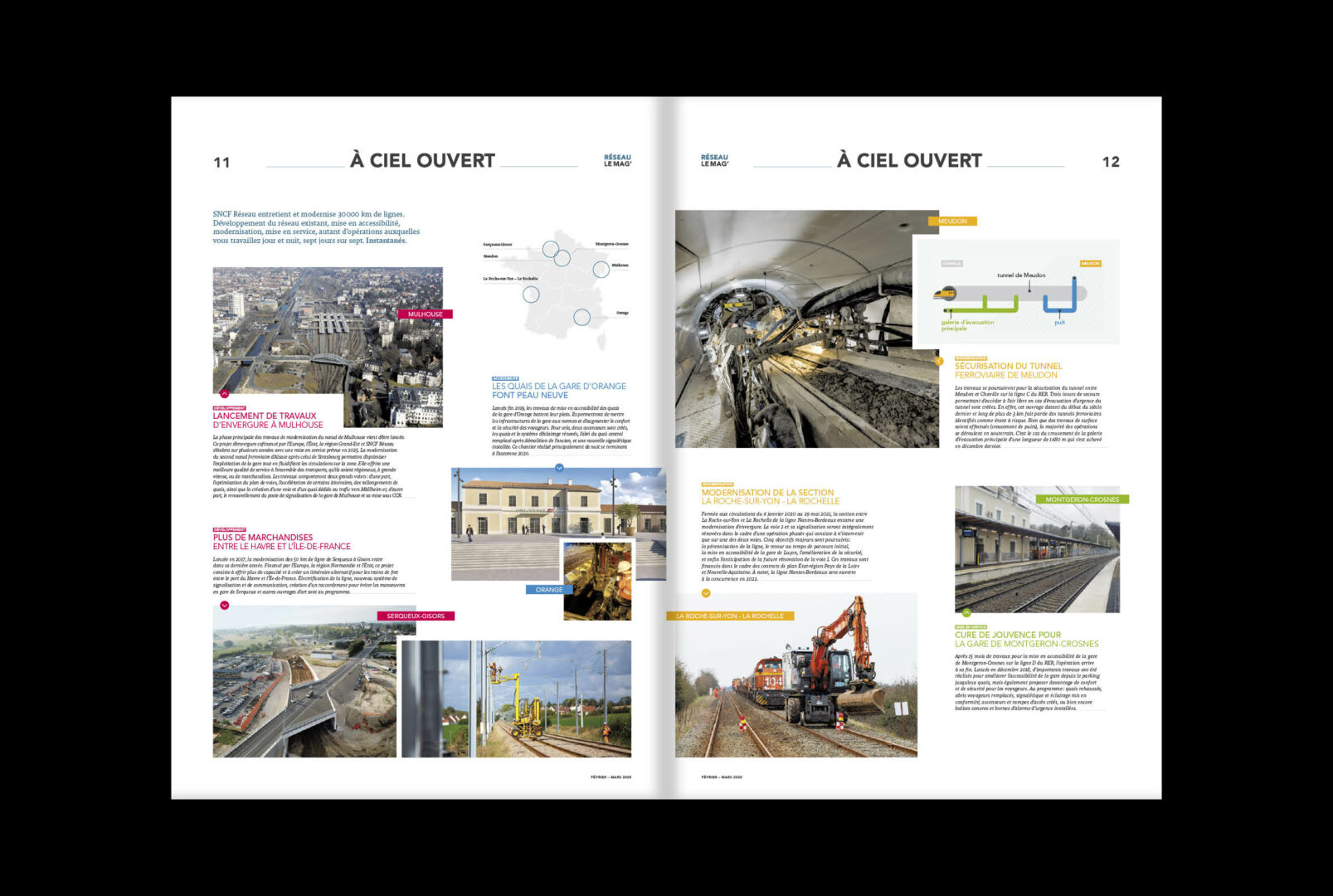Click the blue down-chevron icon above Orange station photo
This screenshot has height=896, width=1333.
tap(559, 468)
